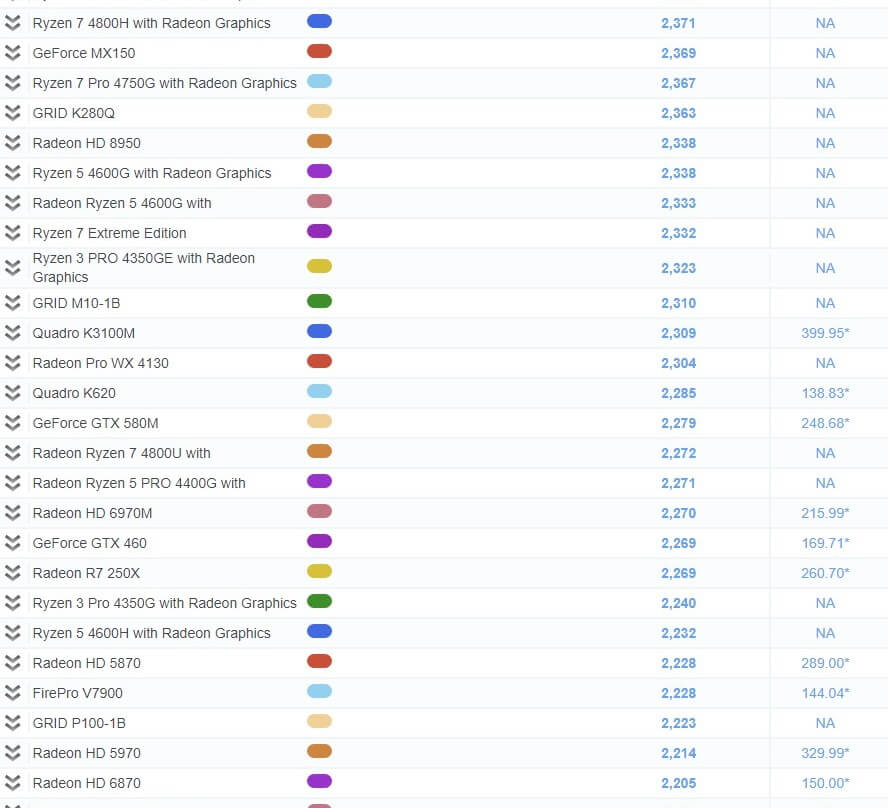The image size is (888, 808).
Task: Click the orange swatch for Radeon HD 5970
Action: (x=319, y=752)
